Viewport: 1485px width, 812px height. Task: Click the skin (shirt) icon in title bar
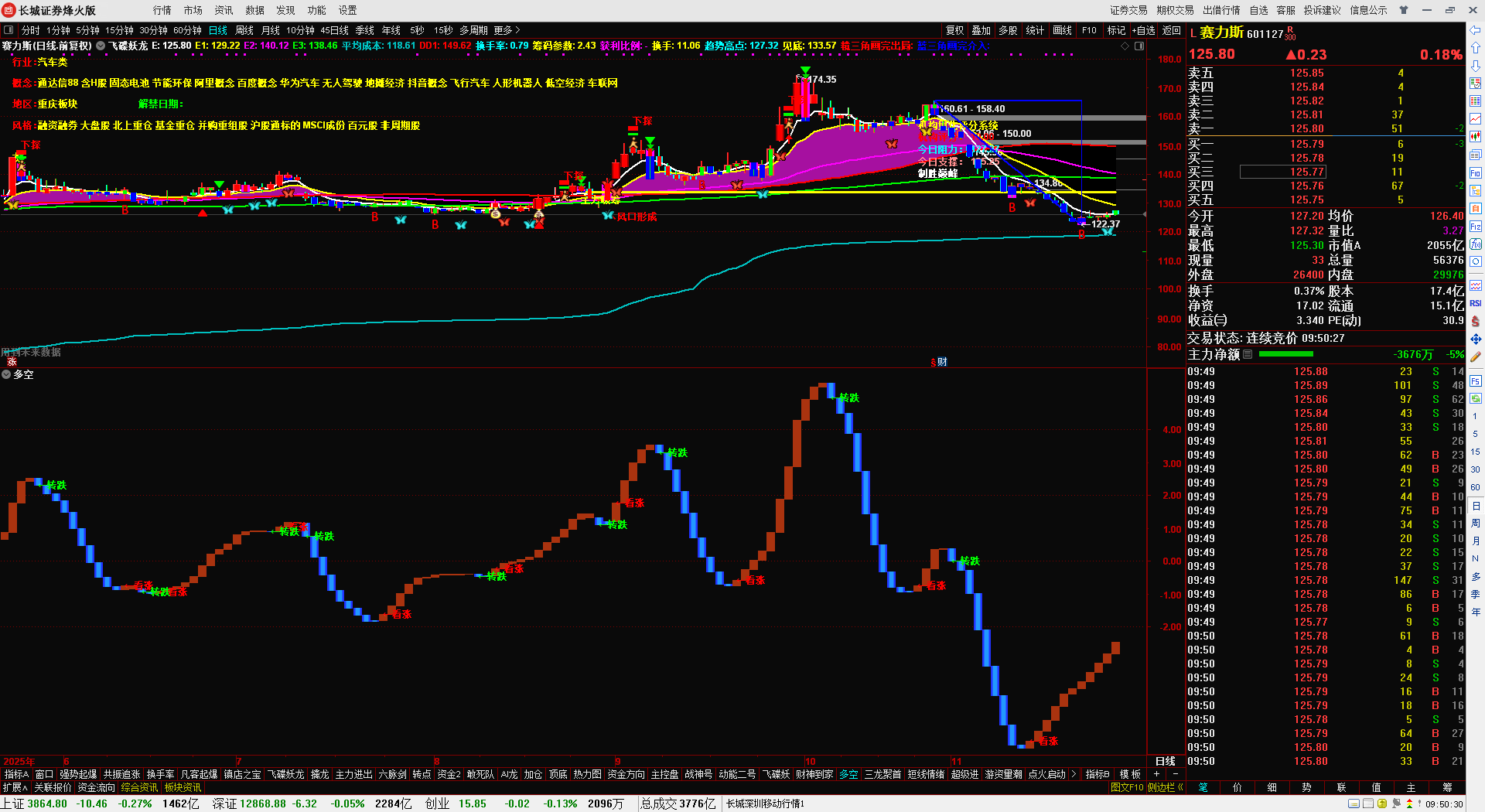click(1403, 10)
